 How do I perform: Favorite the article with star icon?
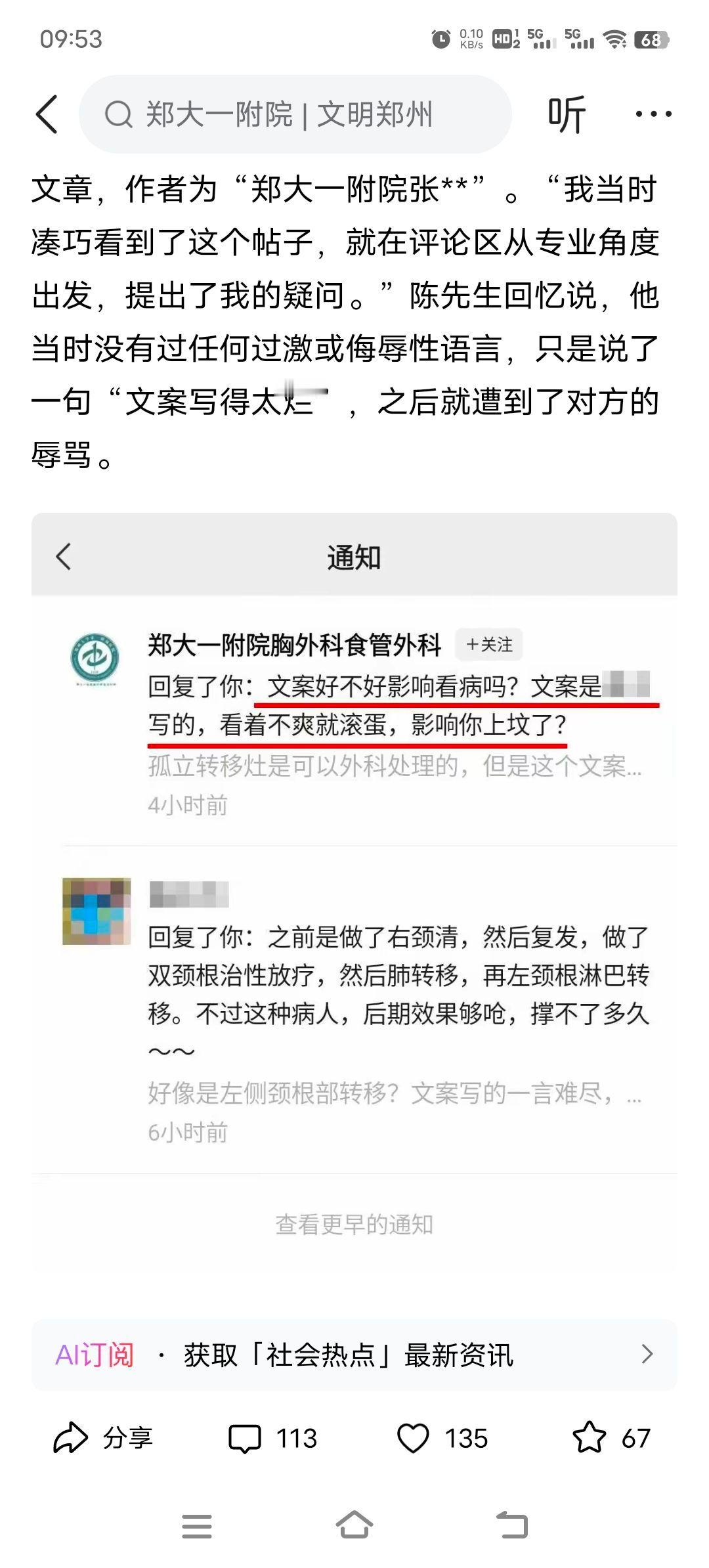pos(590,1438)
